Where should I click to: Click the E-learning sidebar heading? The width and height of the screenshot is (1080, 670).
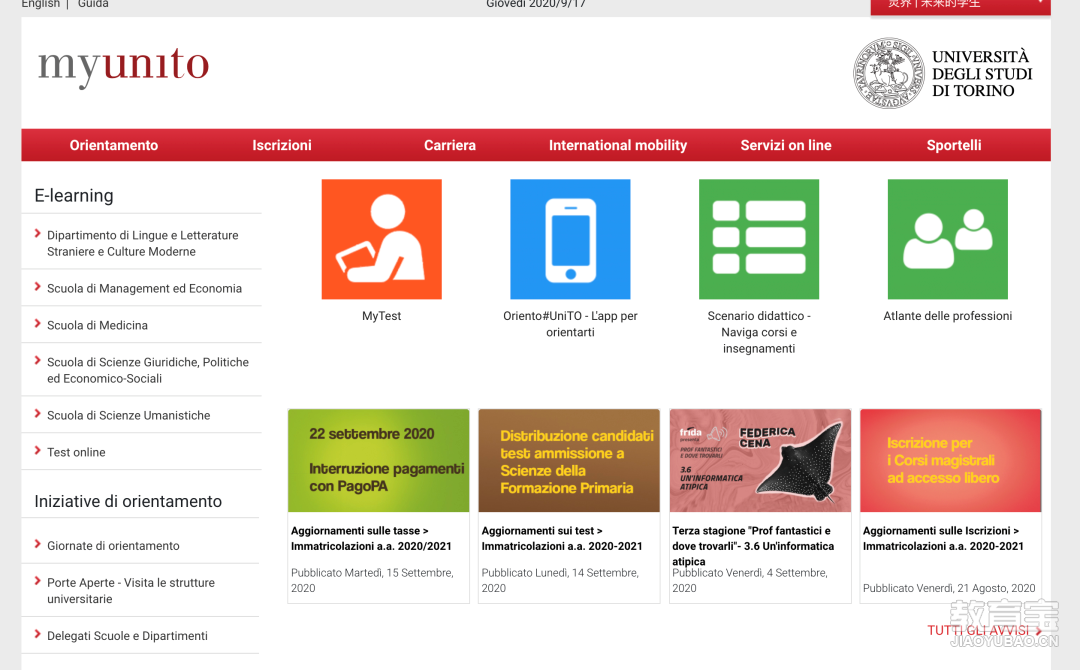coord(74,196)
